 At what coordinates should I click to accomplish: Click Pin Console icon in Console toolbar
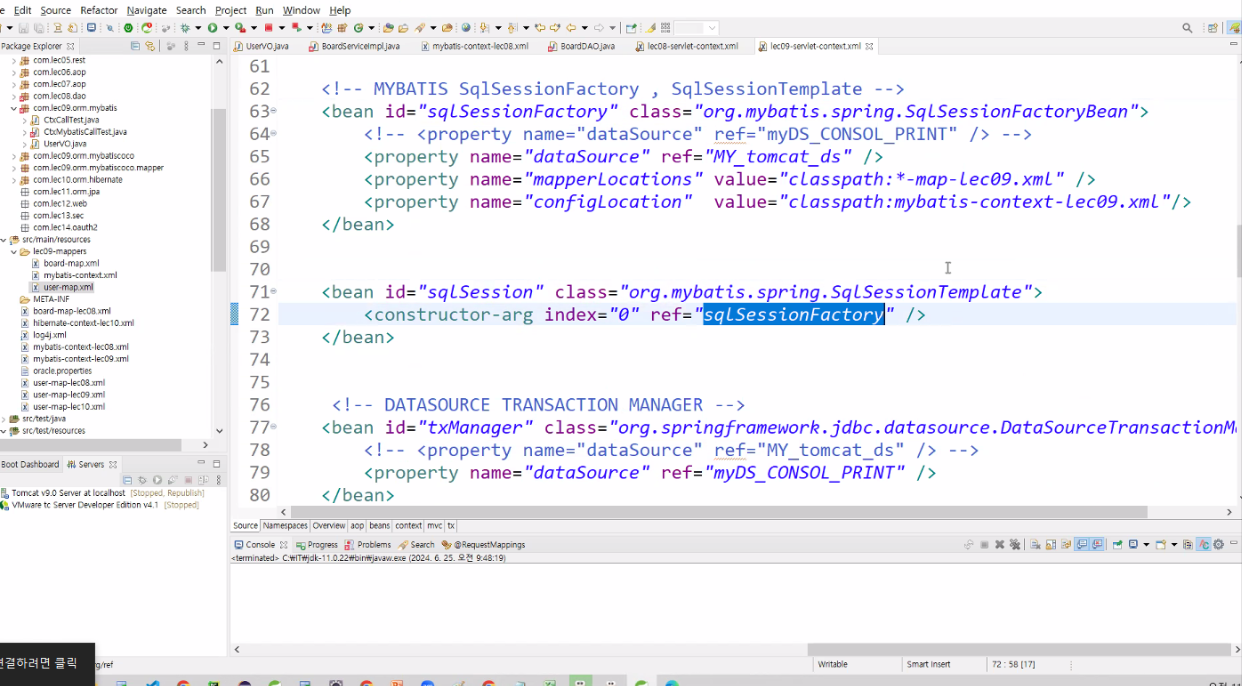point(1117,545)
